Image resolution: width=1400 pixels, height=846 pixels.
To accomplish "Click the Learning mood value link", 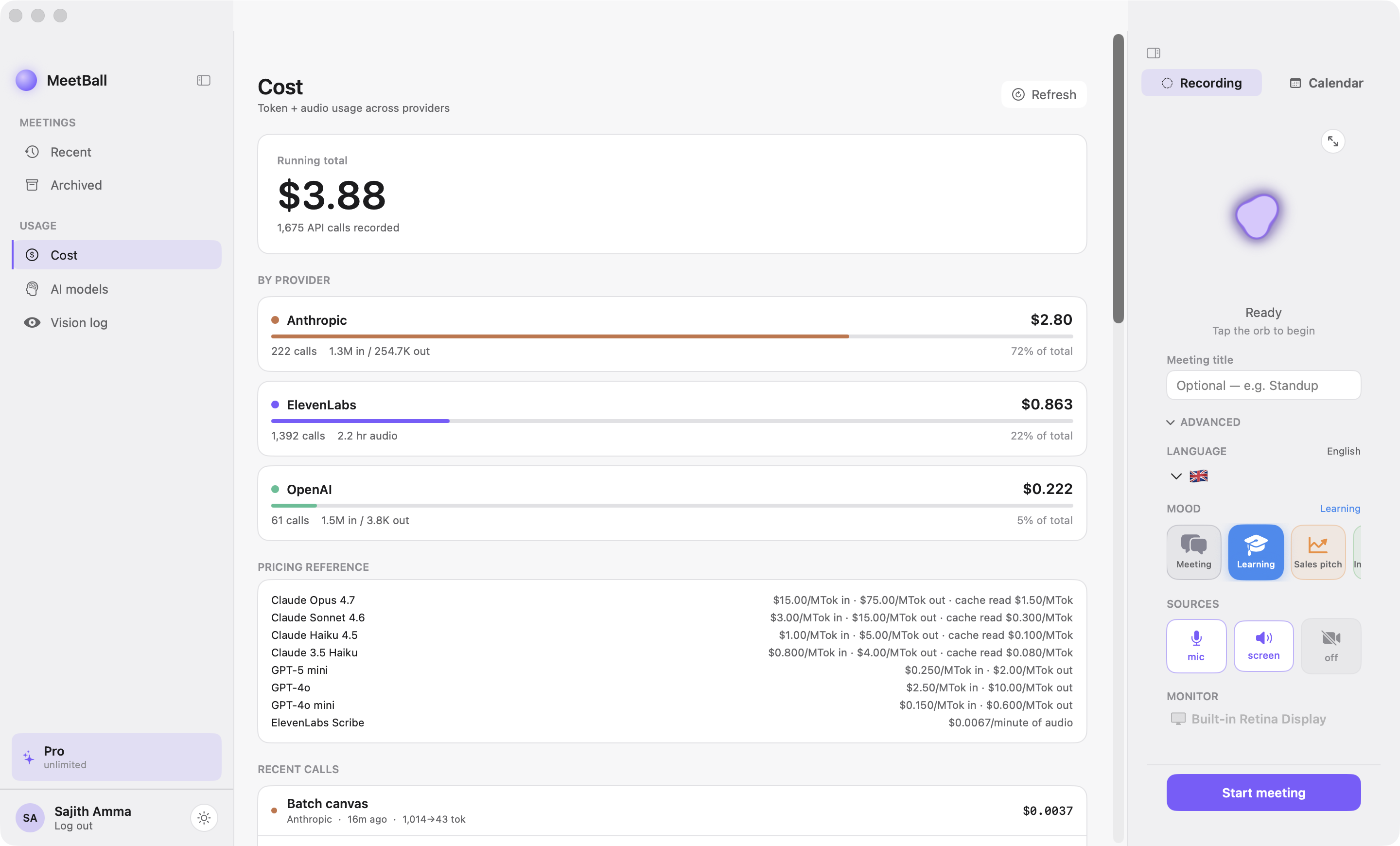I will pyautogui.click(x=1340, y=509).
